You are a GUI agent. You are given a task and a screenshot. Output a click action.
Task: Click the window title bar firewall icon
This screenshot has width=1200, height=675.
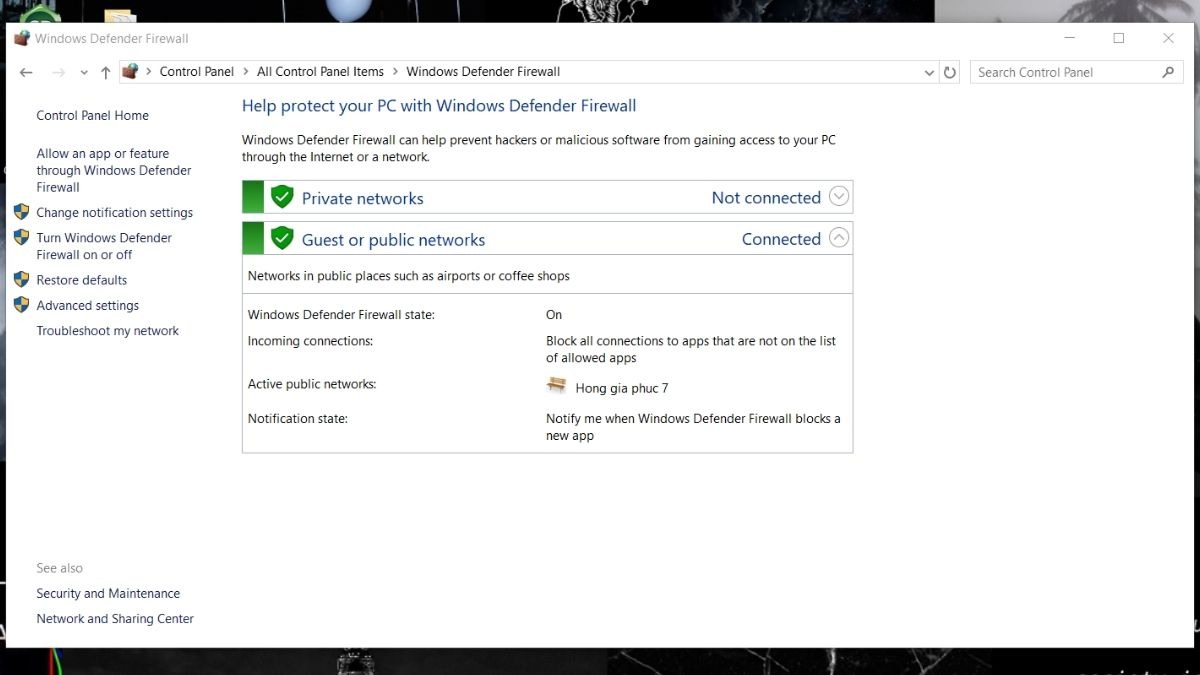pos(22,38)
